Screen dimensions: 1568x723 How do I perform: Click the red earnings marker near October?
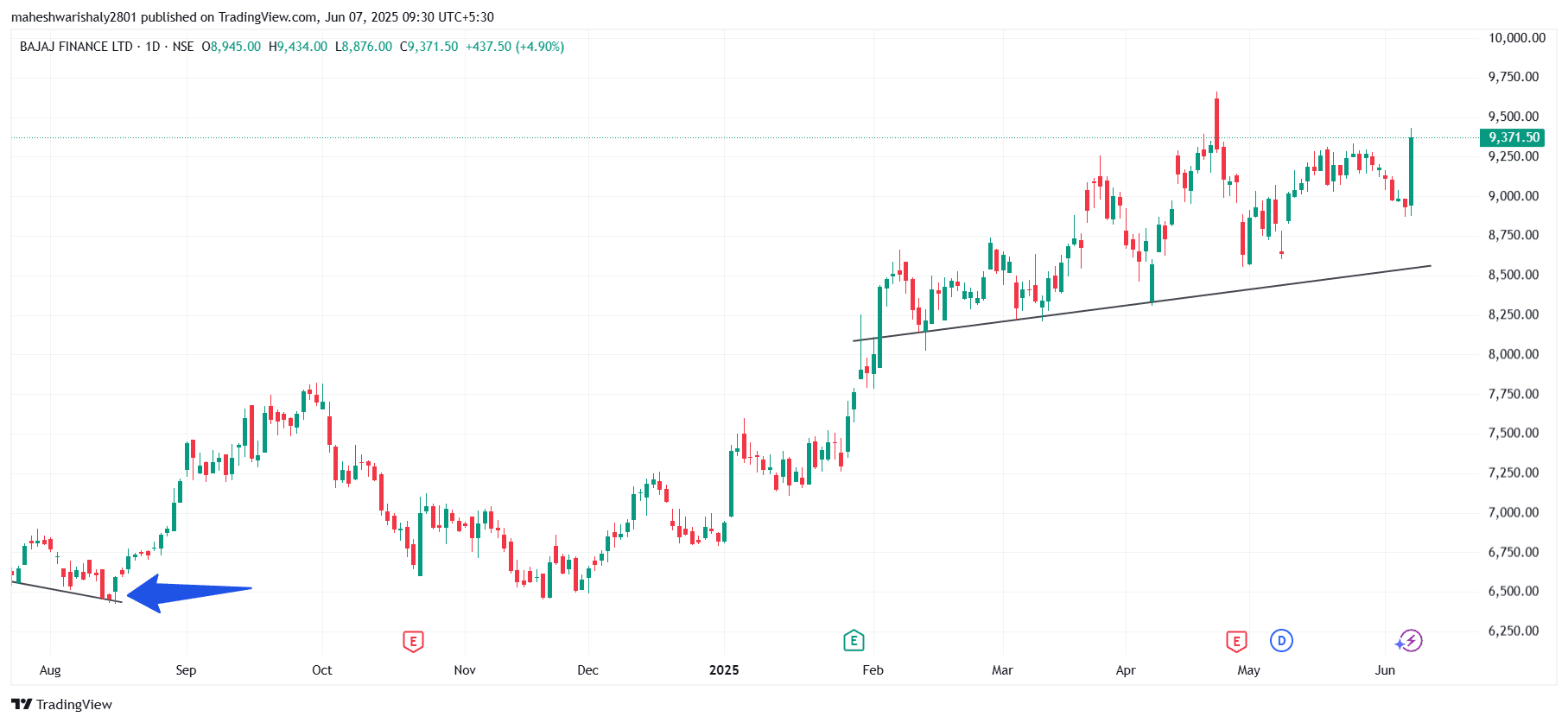point(413,641)
